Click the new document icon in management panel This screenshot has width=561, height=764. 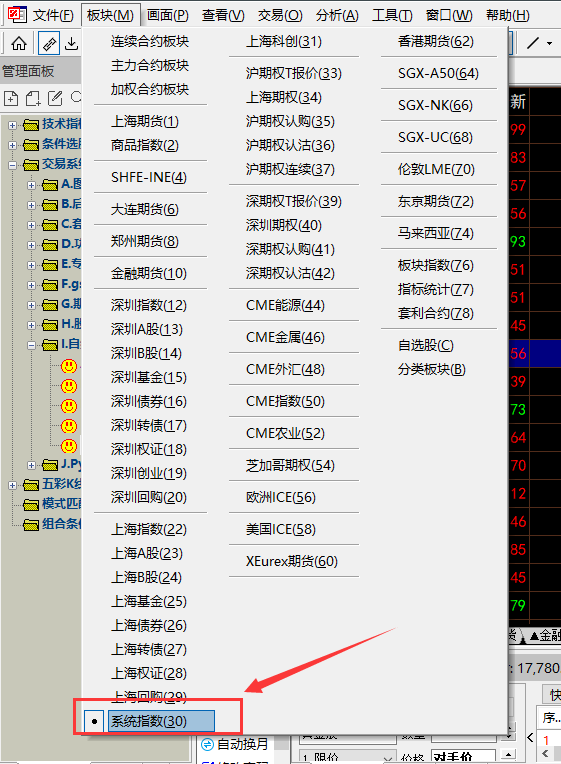point(11,98)
